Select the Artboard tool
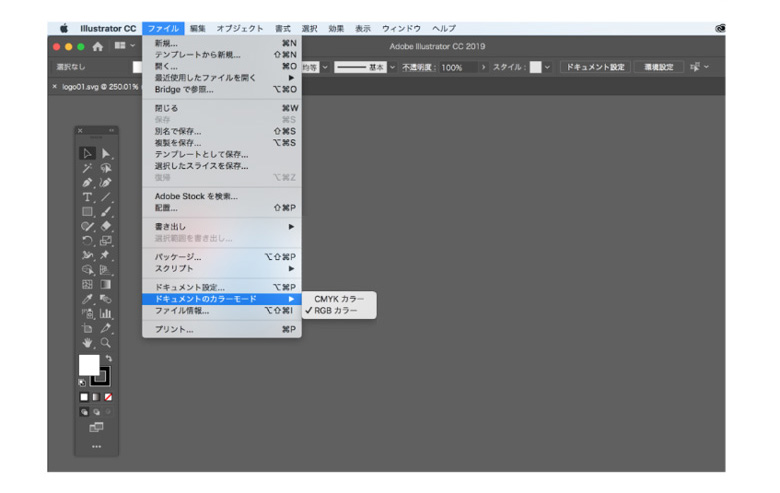Image resolution: width=780 pixels, height=493 pixels. coord(87,328)
